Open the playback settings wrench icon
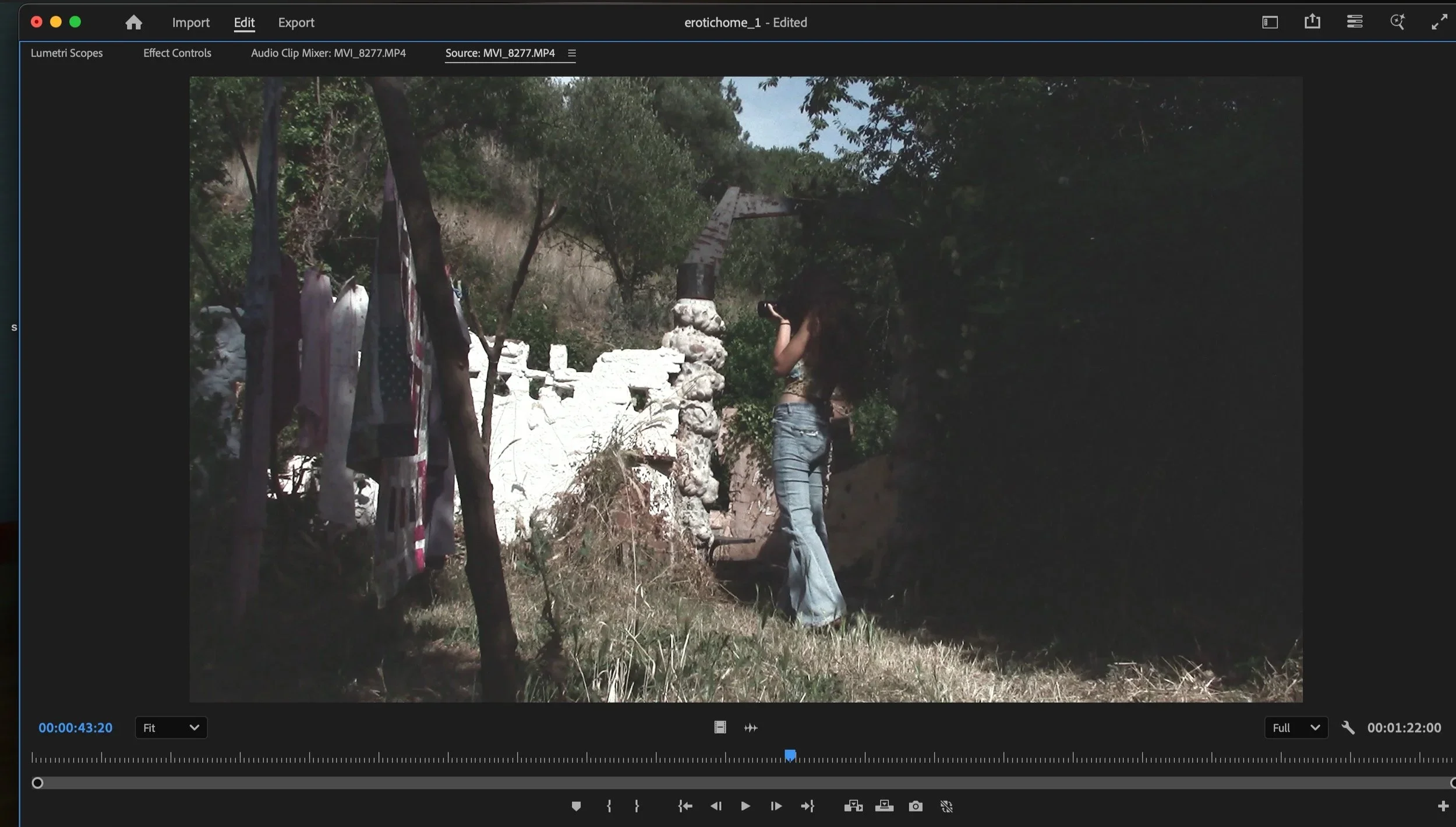The width and height of the screenshot is (1456, 827). point(1348,727)
